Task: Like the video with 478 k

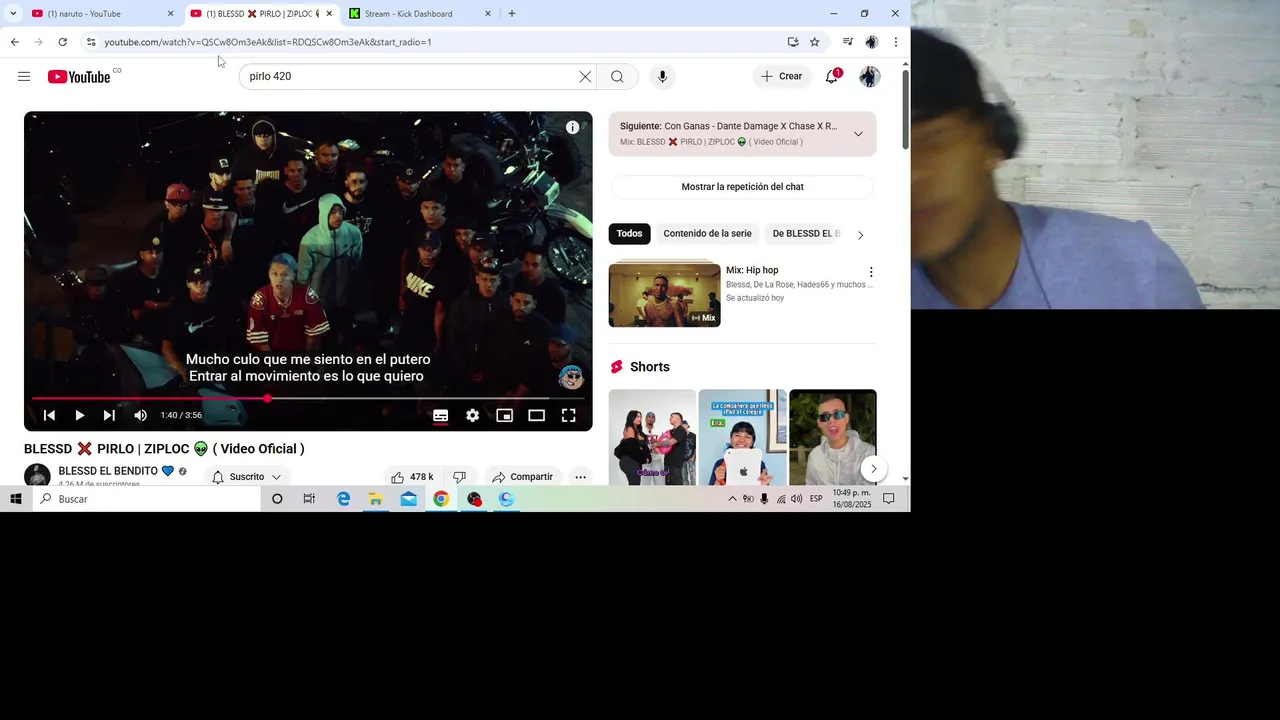Action: pos(412,477)
